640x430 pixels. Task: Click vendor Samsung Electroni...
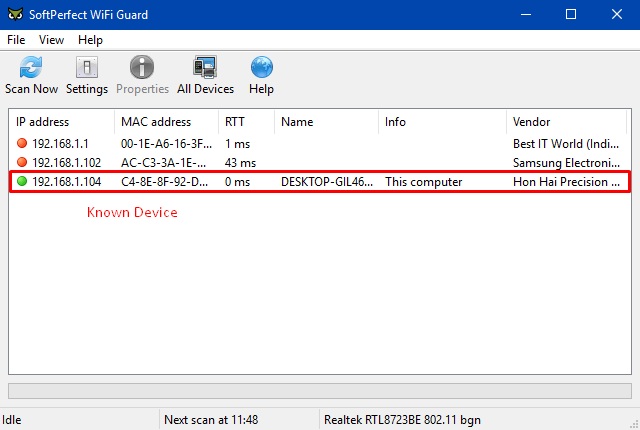567,163
